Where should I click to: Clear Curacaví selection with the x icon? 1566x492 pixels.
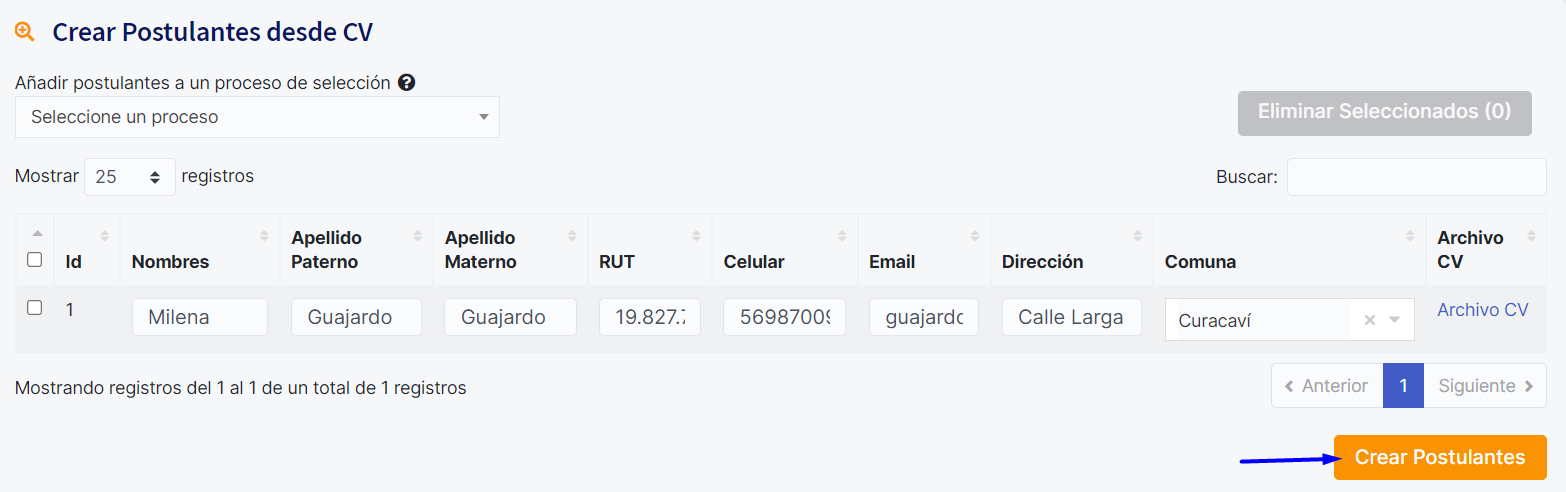click(1370, 320)
